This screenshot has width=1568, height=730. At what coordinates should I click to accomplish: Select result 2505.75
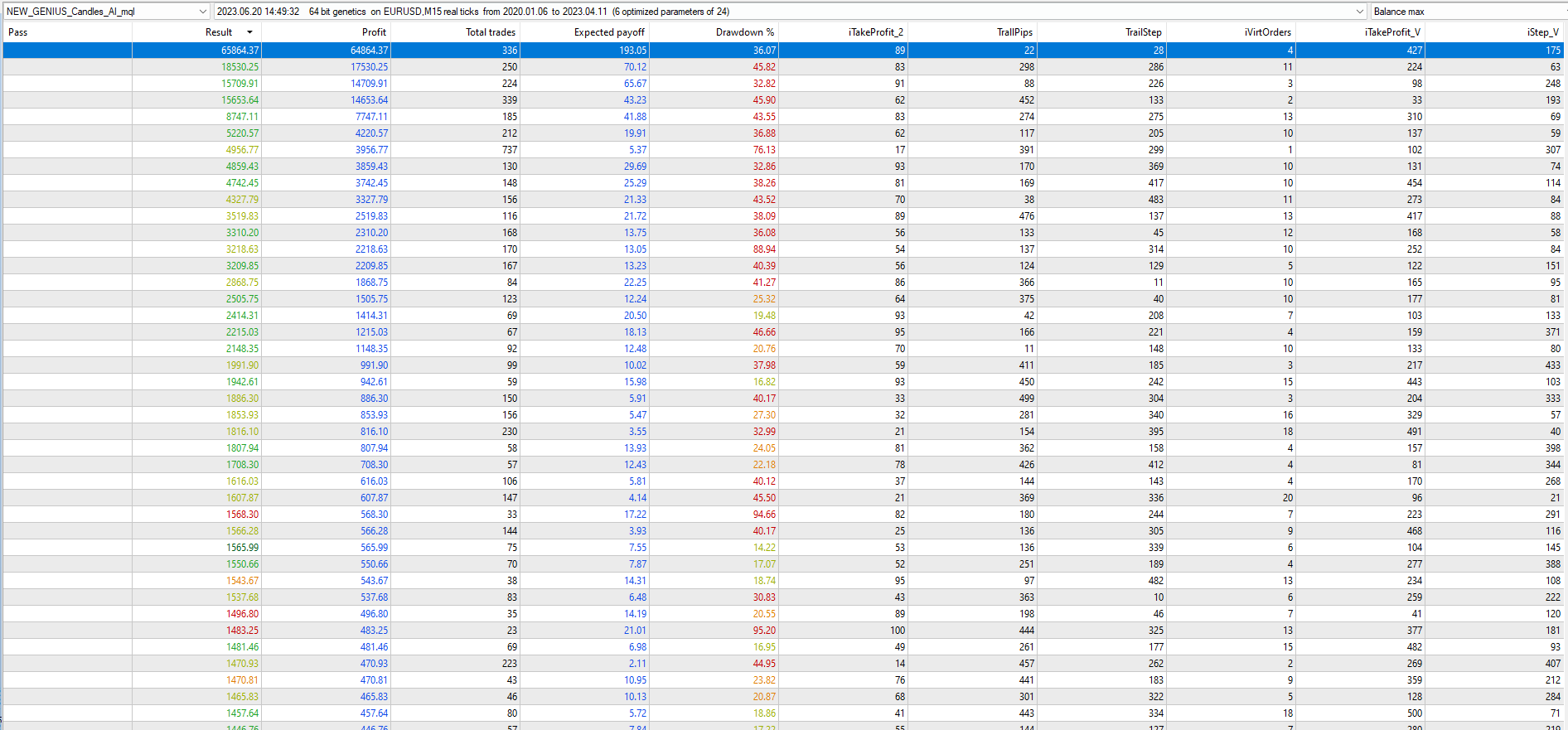click(242, 299)
